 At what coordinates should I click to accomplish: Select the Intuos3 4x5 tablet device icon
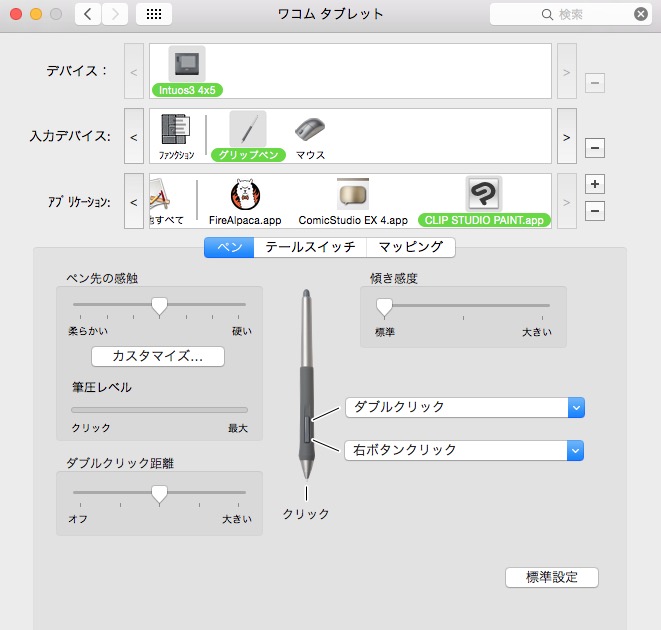click(x=186, y=64)
